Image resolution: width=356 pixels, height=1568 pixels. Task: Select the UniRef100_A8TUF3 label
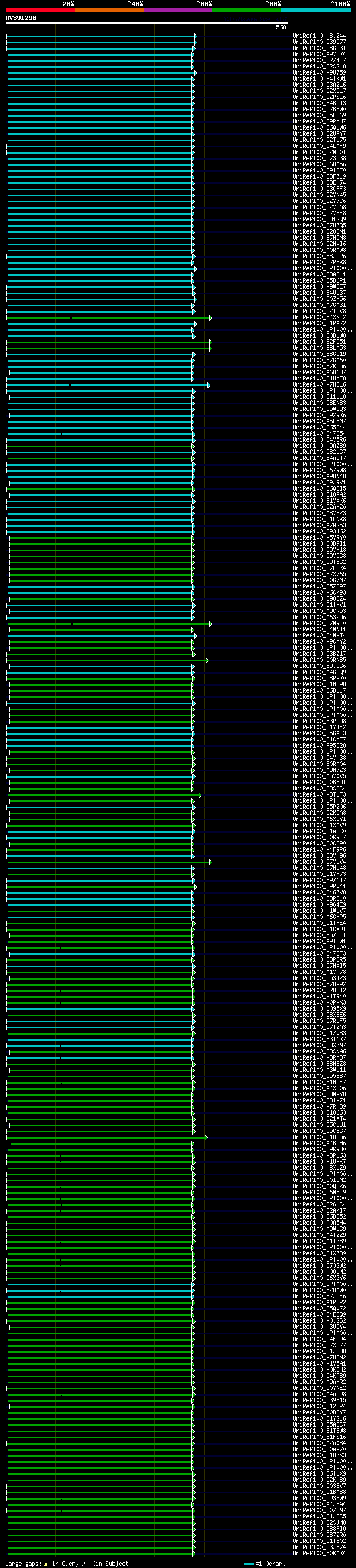[x=319, y=794]
